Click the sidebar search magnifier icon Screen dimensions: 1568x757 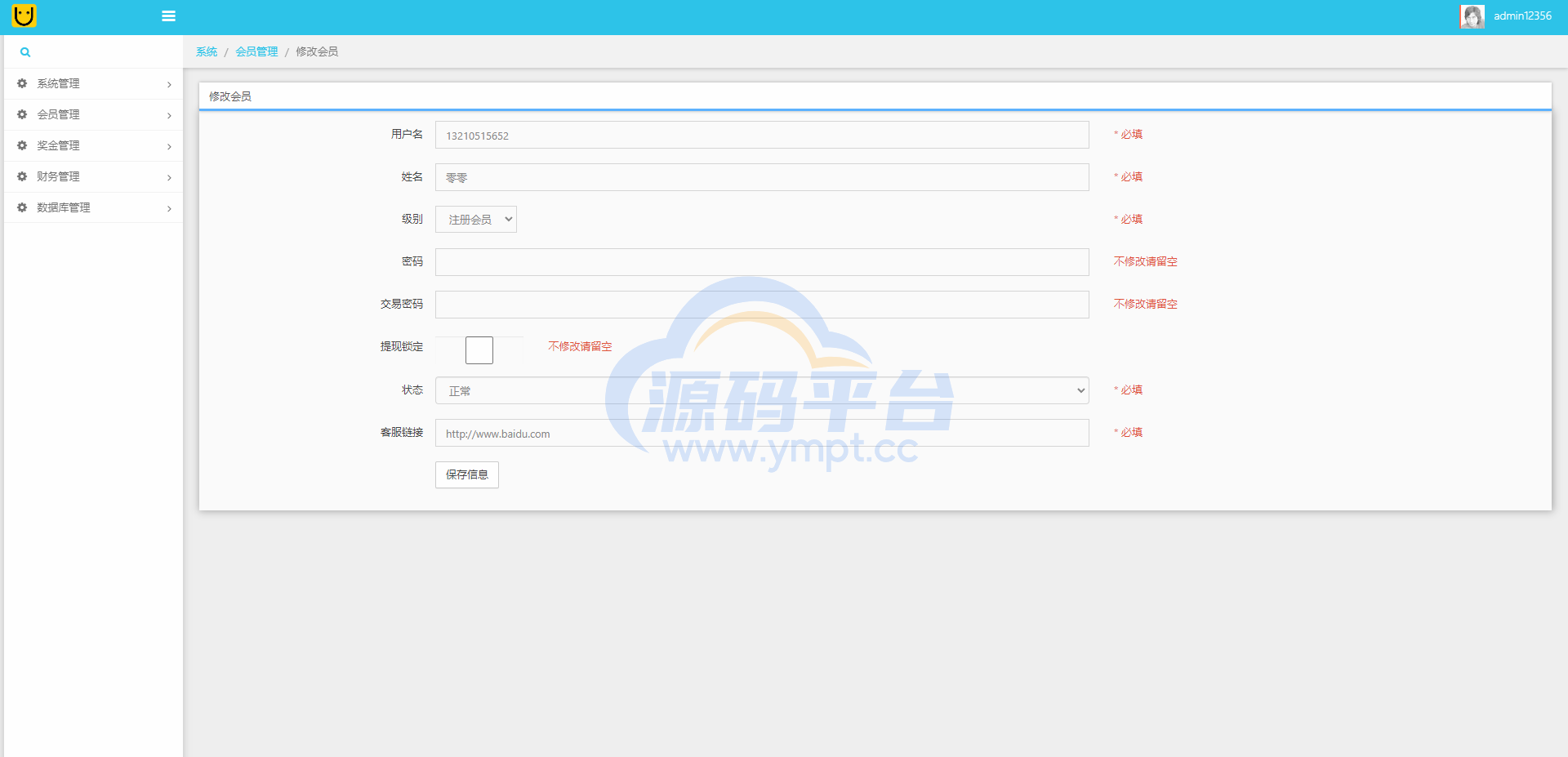pyautogui.click(x=25, y=52)
